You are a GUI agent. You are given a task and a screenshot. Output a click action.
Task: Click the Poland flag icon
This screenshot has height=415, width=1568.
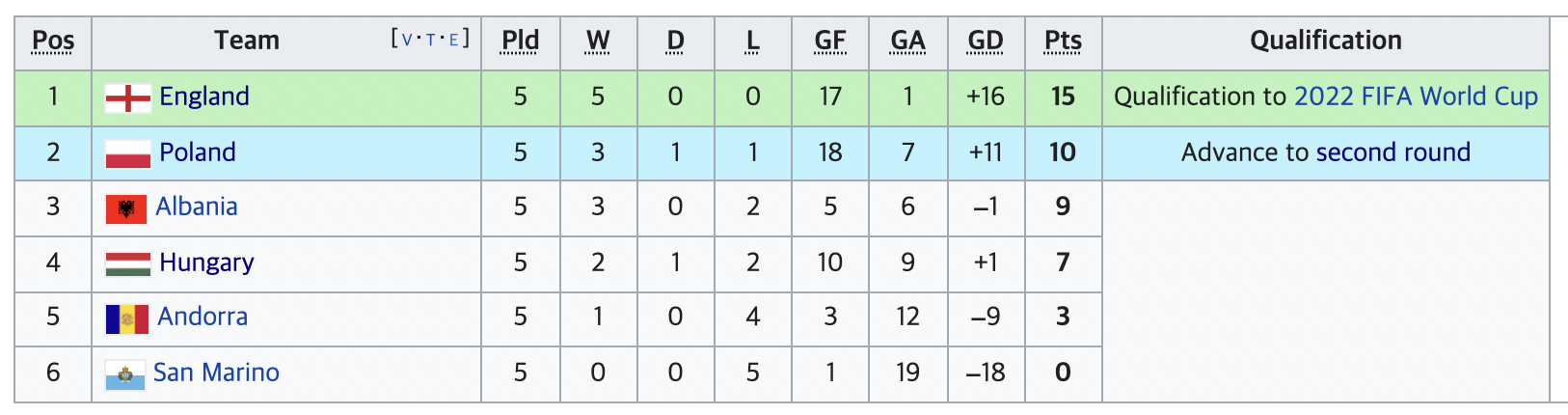click(x=127, y=153)
